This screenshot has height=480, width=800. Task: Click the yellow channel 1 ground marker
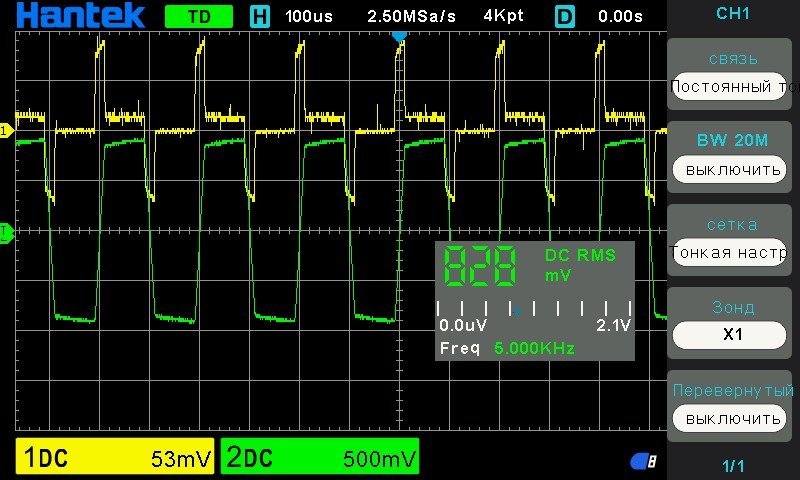tap(5, 131)
